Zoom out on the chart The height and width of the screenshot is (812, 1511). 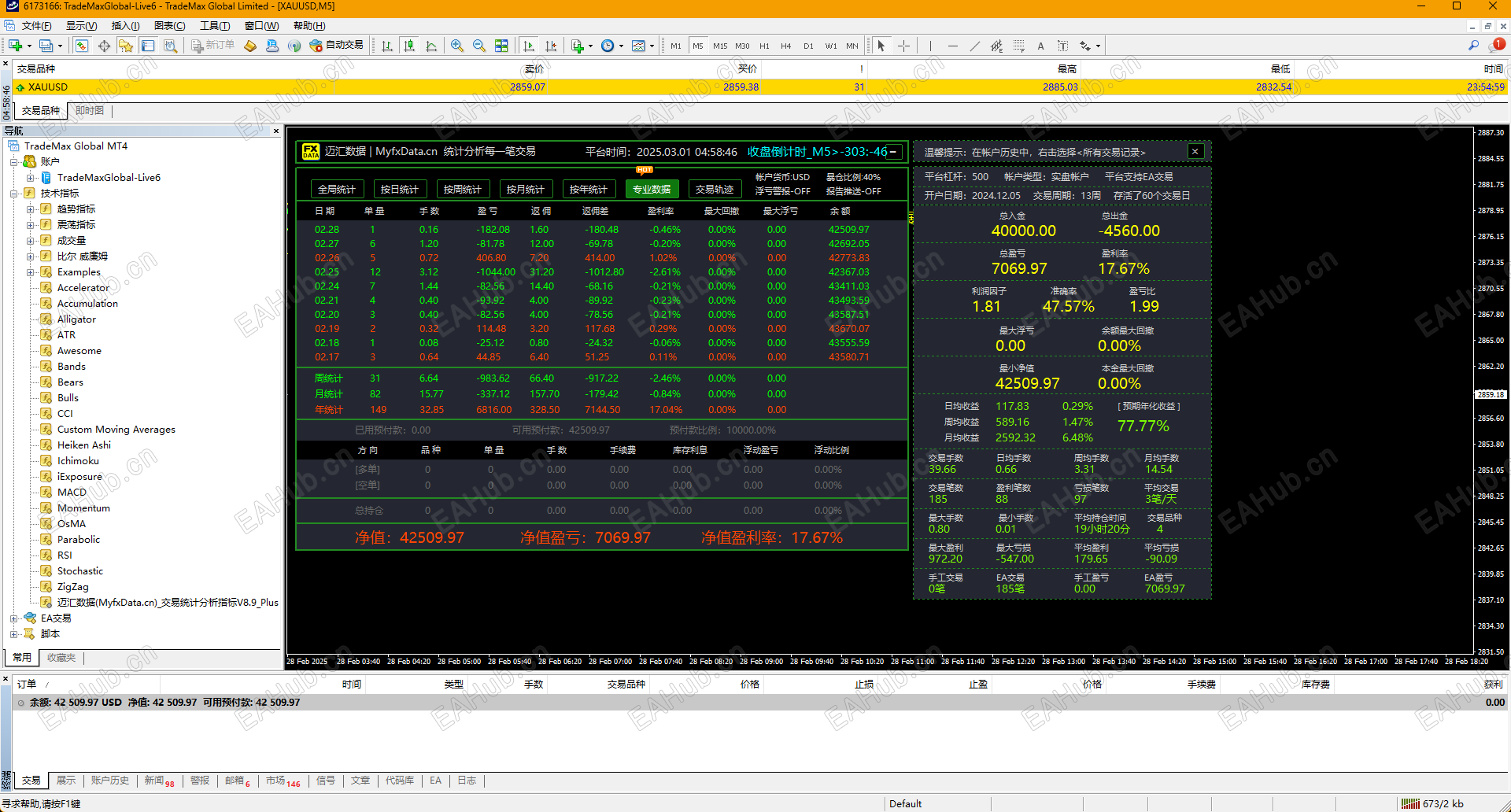(479, 46)
